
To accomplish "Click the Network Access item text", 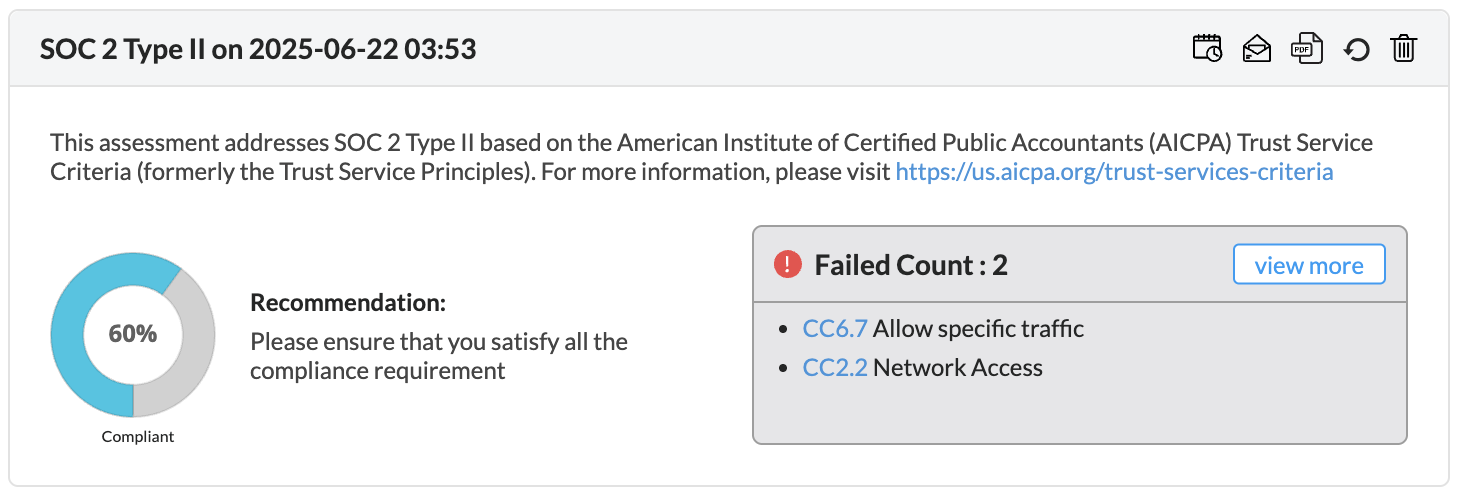I will (x=957, y=368).
